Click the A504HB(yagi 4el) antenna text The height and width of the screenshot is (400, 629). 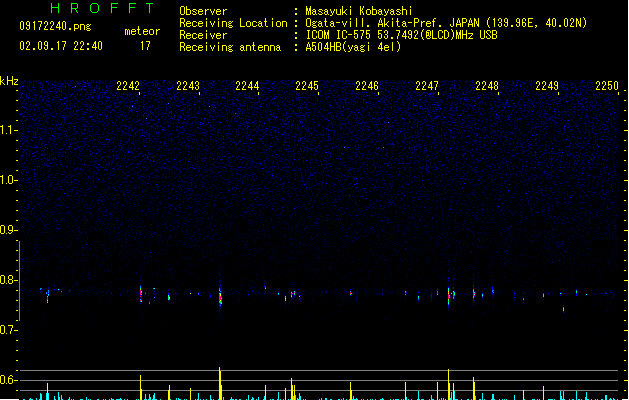click(x=353, y=47)
